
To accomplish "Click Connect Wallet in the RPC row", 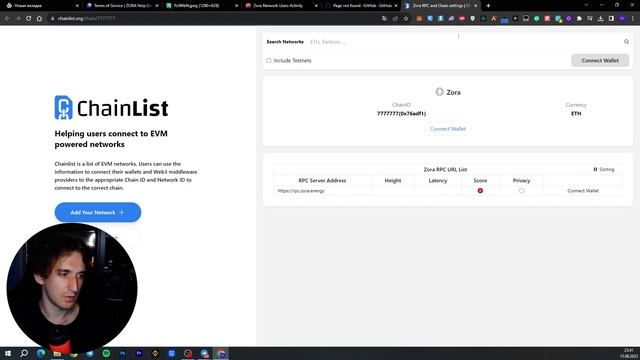I will click(x=583, y=191).
